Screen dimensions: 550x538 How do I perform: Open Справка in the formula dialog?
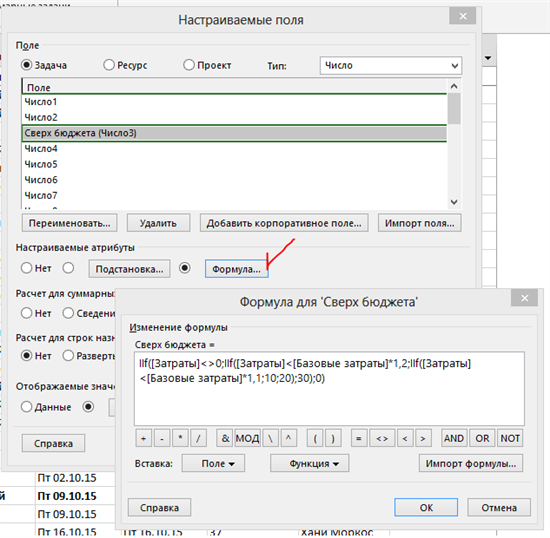click(159, 507)
